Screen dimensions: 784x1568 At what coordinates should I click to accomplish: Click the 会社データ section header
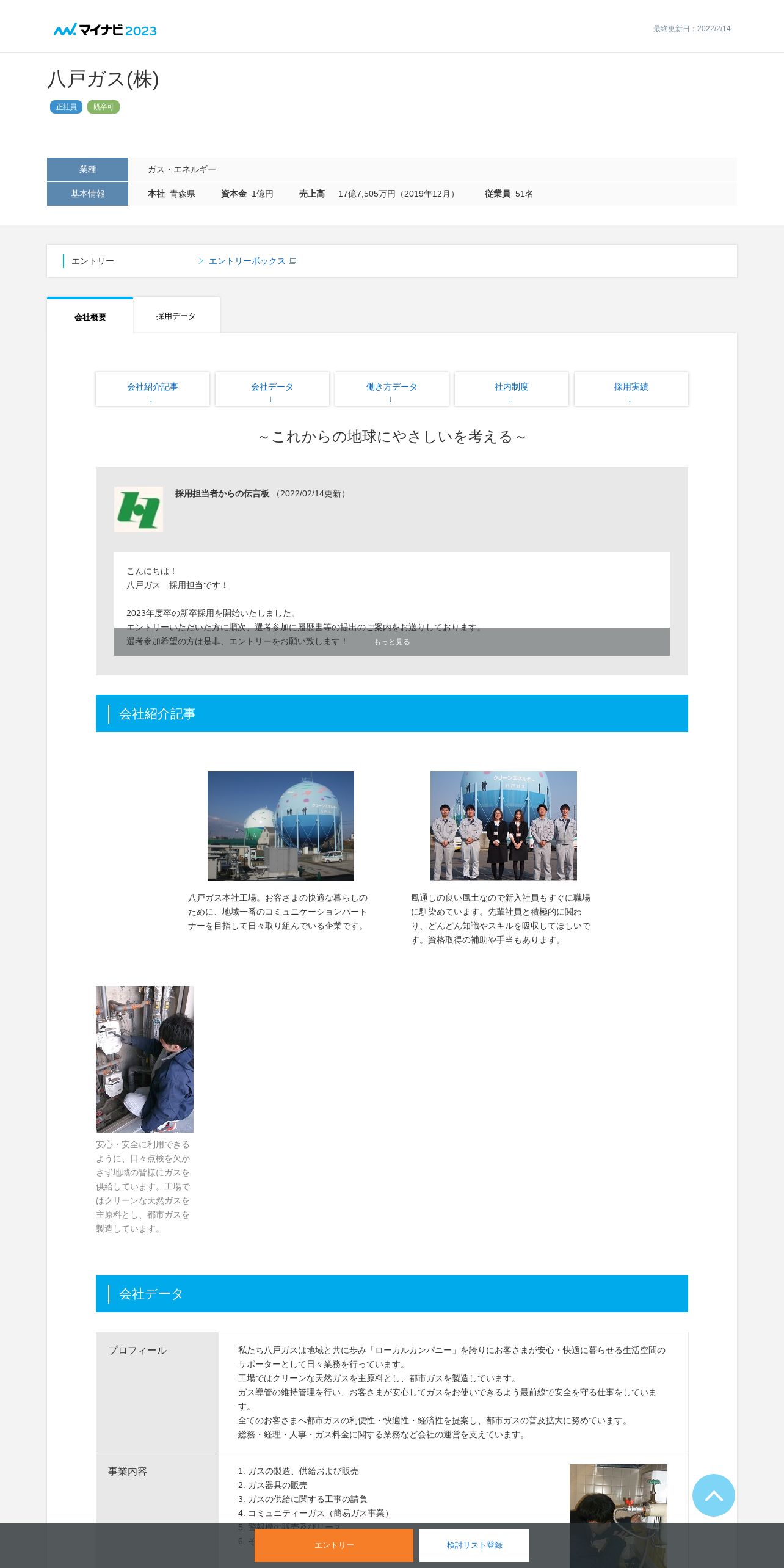point(392,1293)
